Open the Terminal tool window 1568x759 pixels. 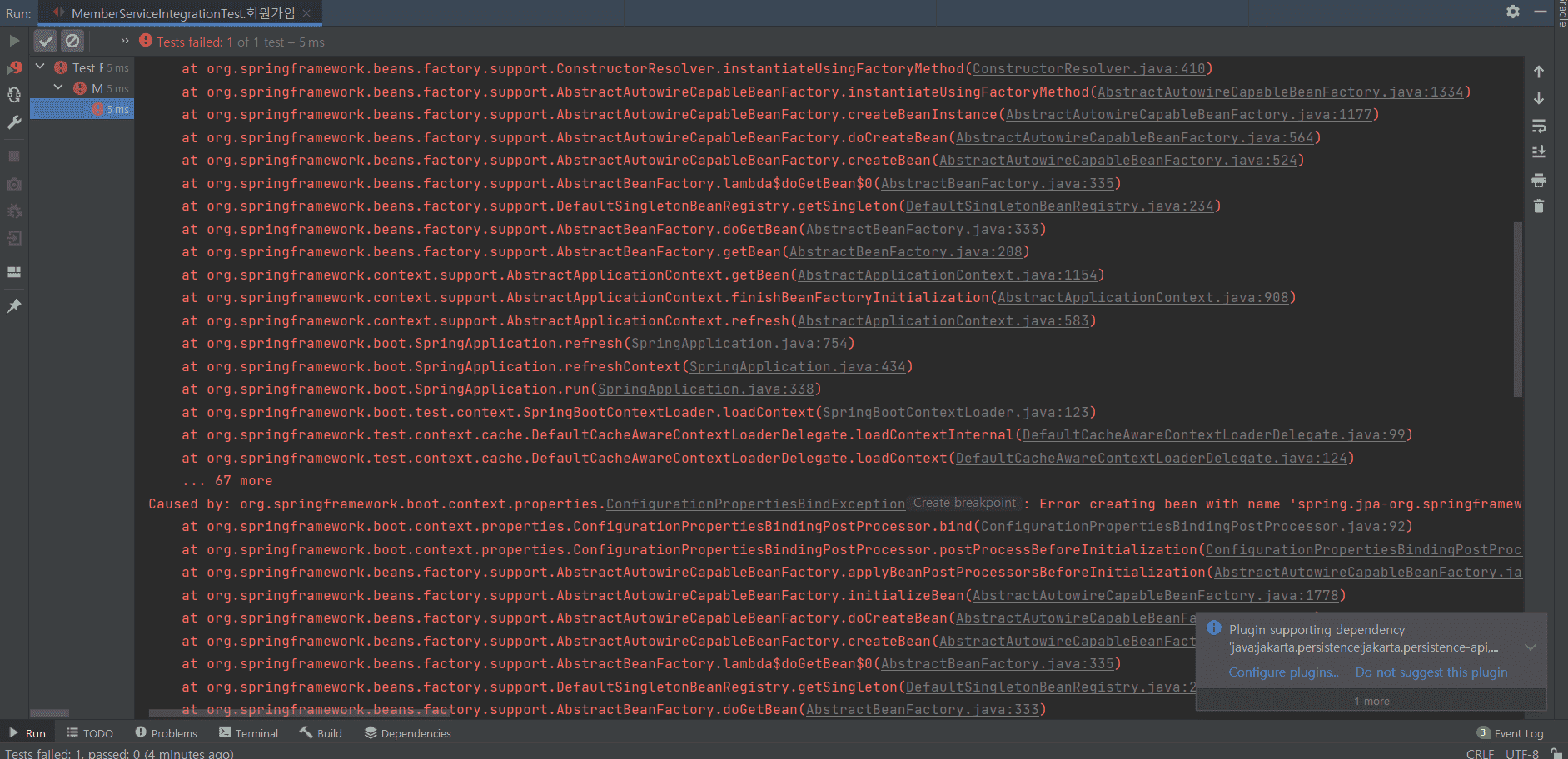tap(249, 733)
